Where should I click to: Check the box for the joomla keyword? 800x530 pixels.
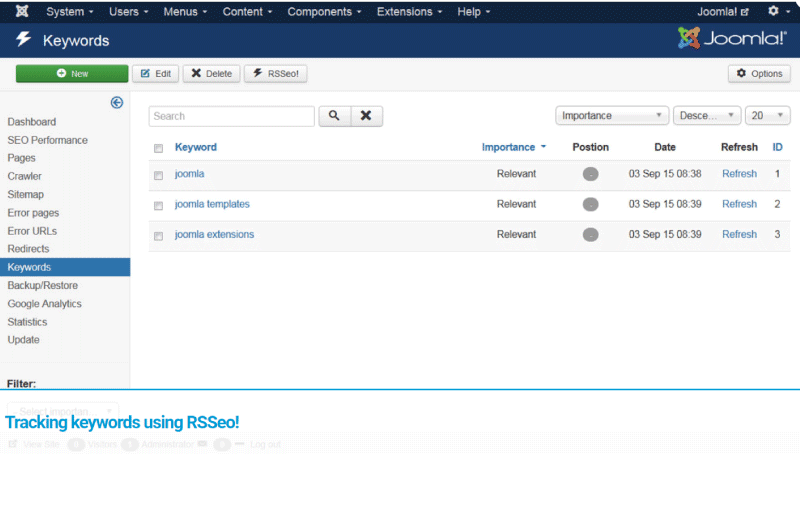[158, 175]
